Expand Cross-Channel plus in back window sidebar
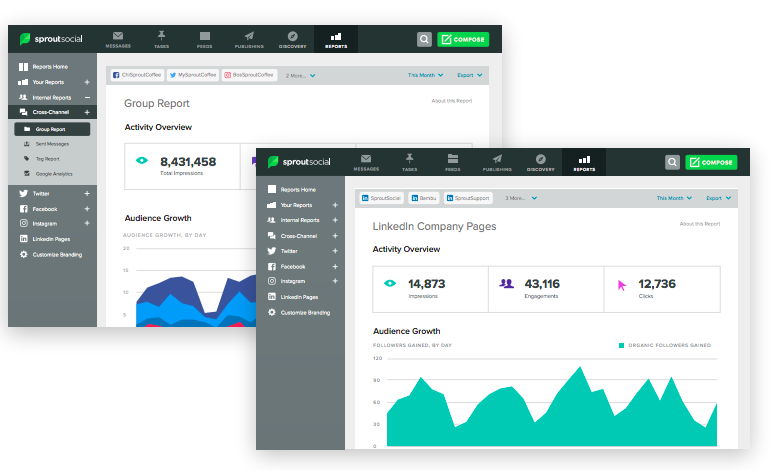771x470 pixels. 87,112
